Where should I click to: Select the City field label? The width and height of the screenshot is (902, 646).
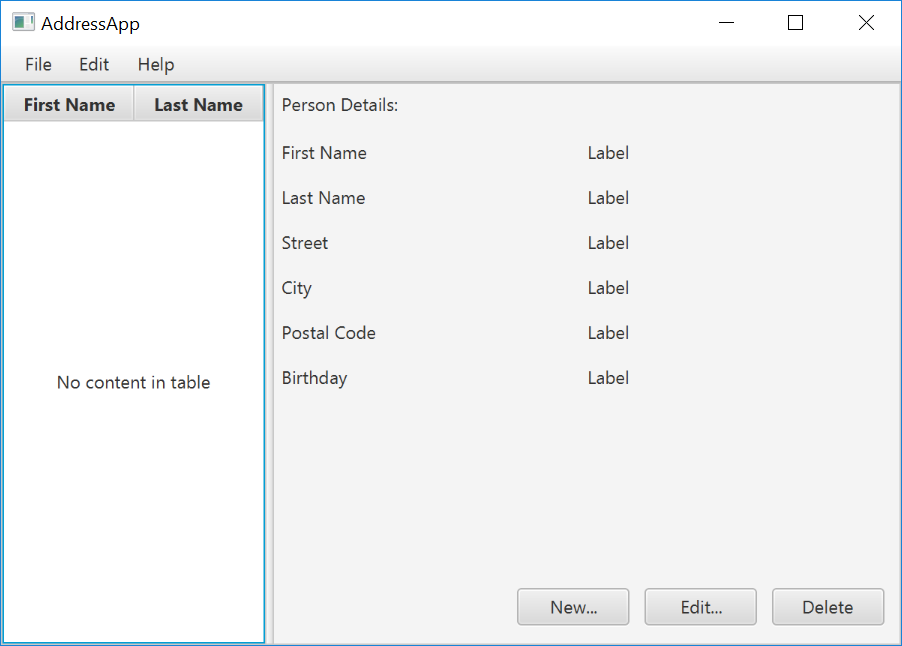point(297,288)
